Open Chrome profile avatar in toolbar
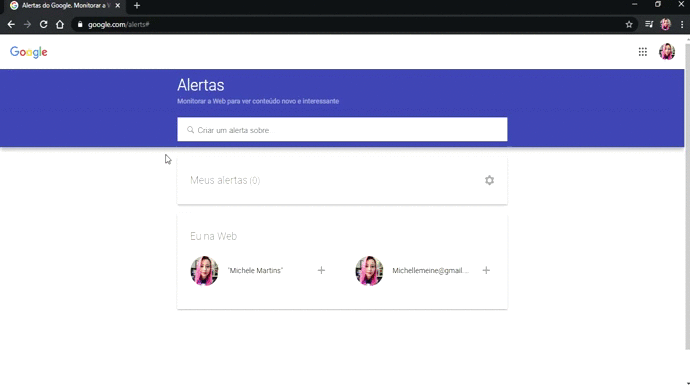Image resolution: width=690 pixels, height=388 pixels. pyautogui.click(x=665, y=25)
